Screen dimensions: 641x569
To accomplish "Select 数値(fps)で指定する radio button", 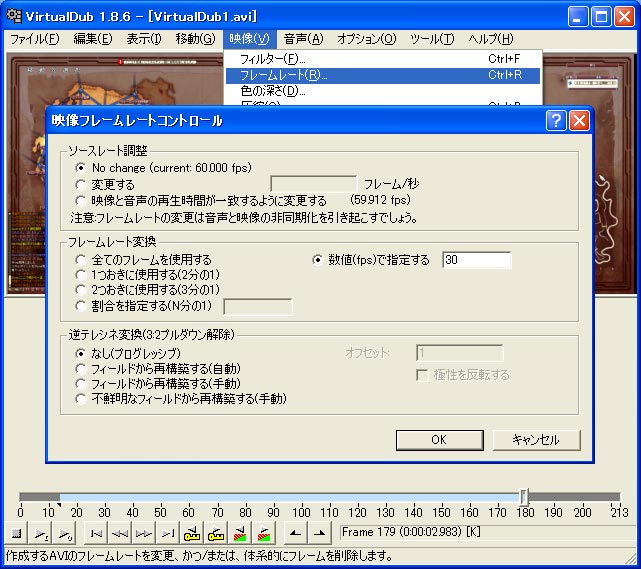I will [x=371, y=260].
